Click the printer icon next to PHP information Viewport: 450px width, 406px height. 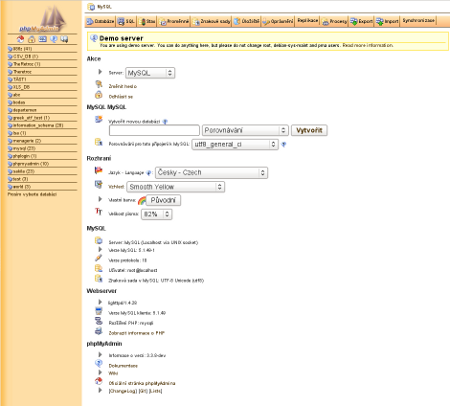pos(99,331)
